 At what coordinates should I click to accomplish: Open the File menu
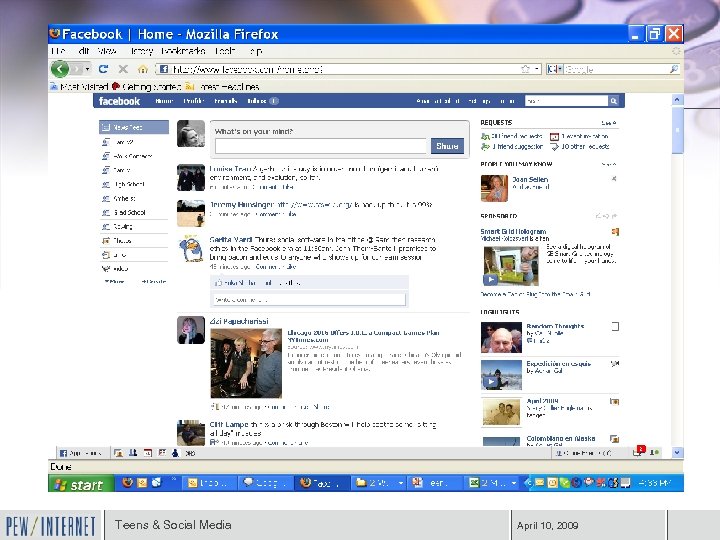click(58, 51)
